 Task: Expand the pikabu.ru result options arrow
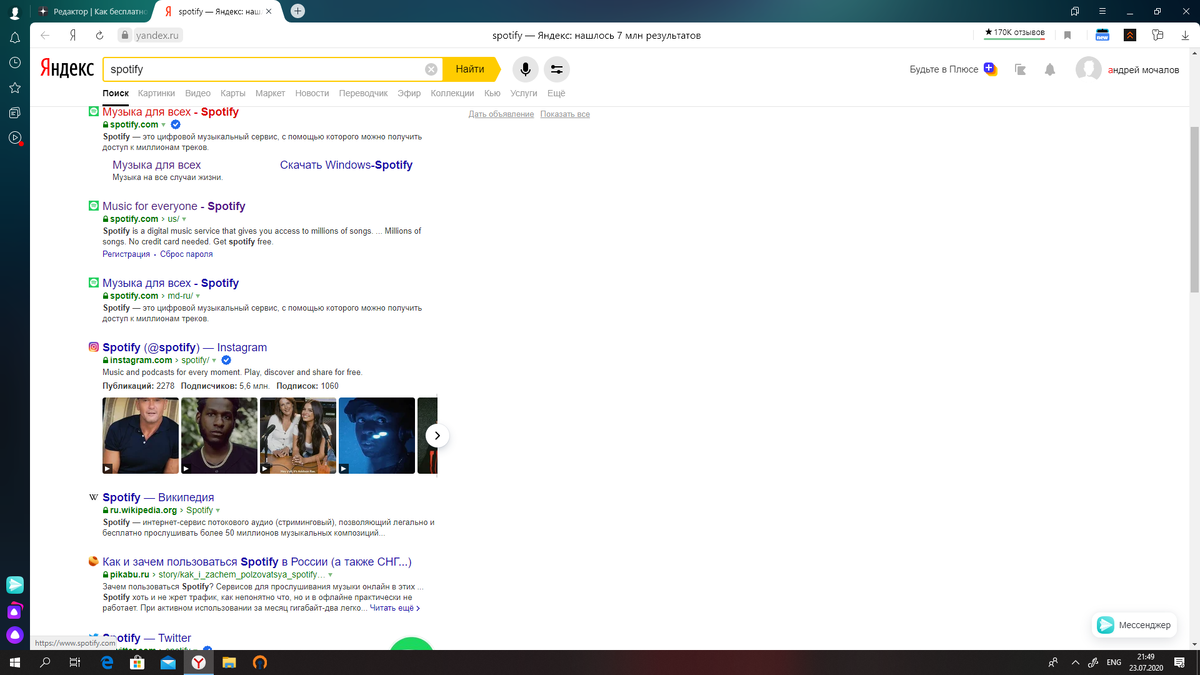tap(329, 575)
